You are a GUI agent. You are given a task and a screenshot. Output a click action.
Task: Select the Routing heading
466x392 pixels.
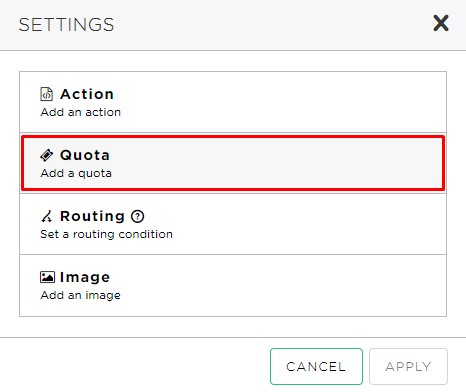pos(92,217)
